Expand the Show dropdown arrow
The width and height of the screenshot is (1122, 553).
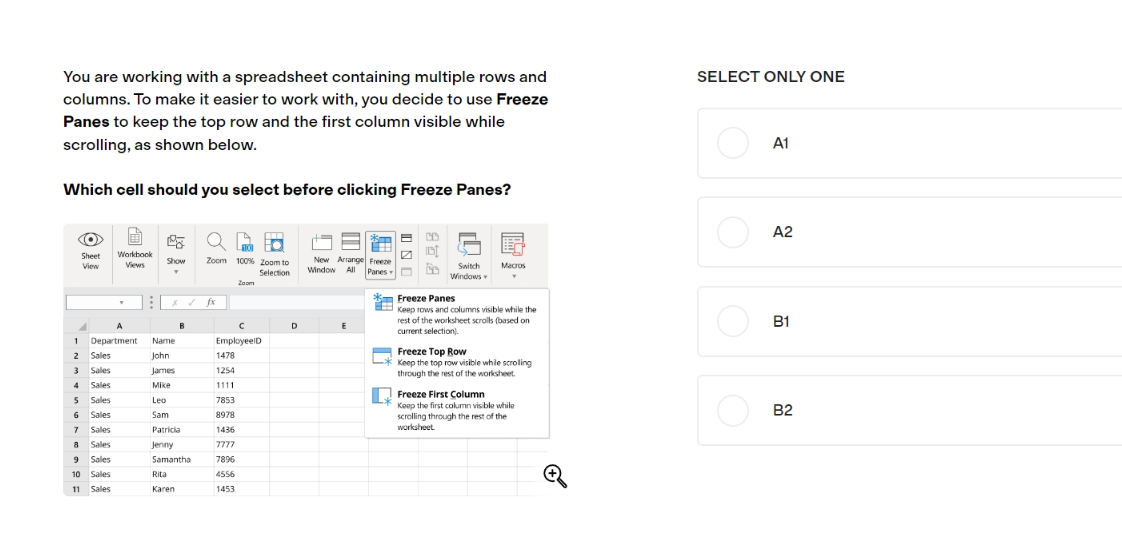click(x=176, y=272)
